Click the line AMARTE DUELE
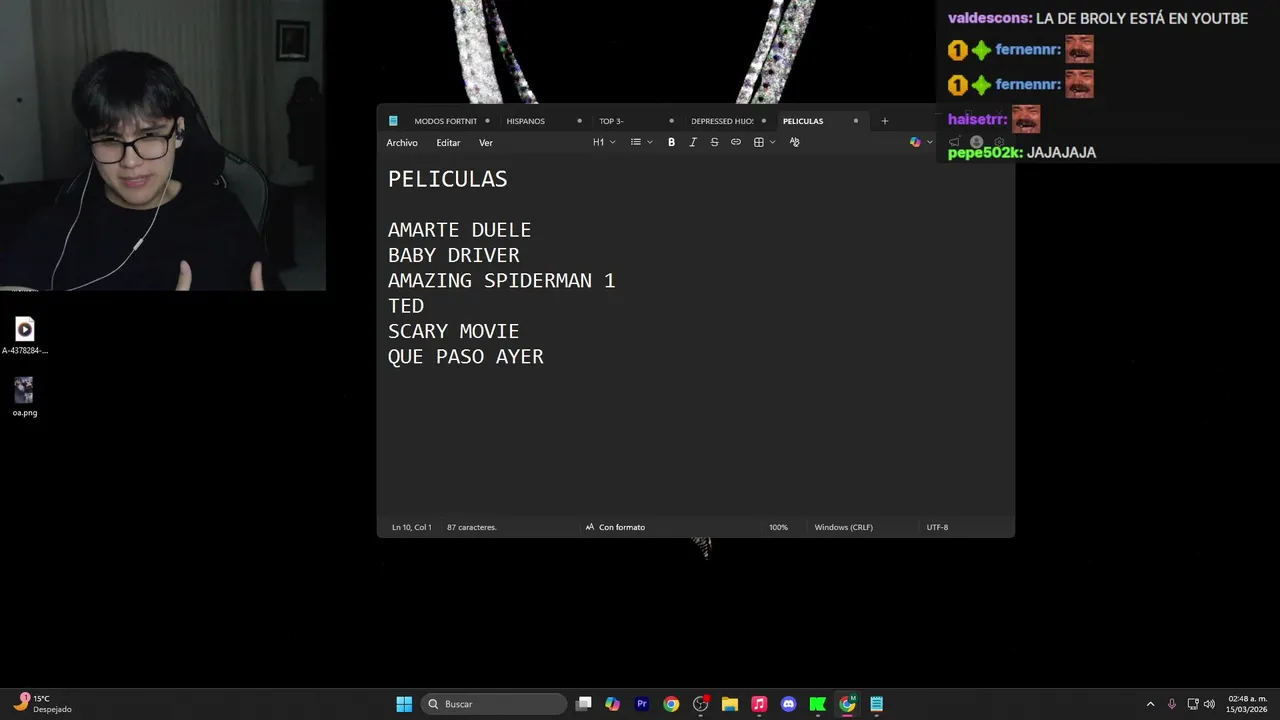The width and height of the screenshot is (1280, 720). click(x=460, y=230)
